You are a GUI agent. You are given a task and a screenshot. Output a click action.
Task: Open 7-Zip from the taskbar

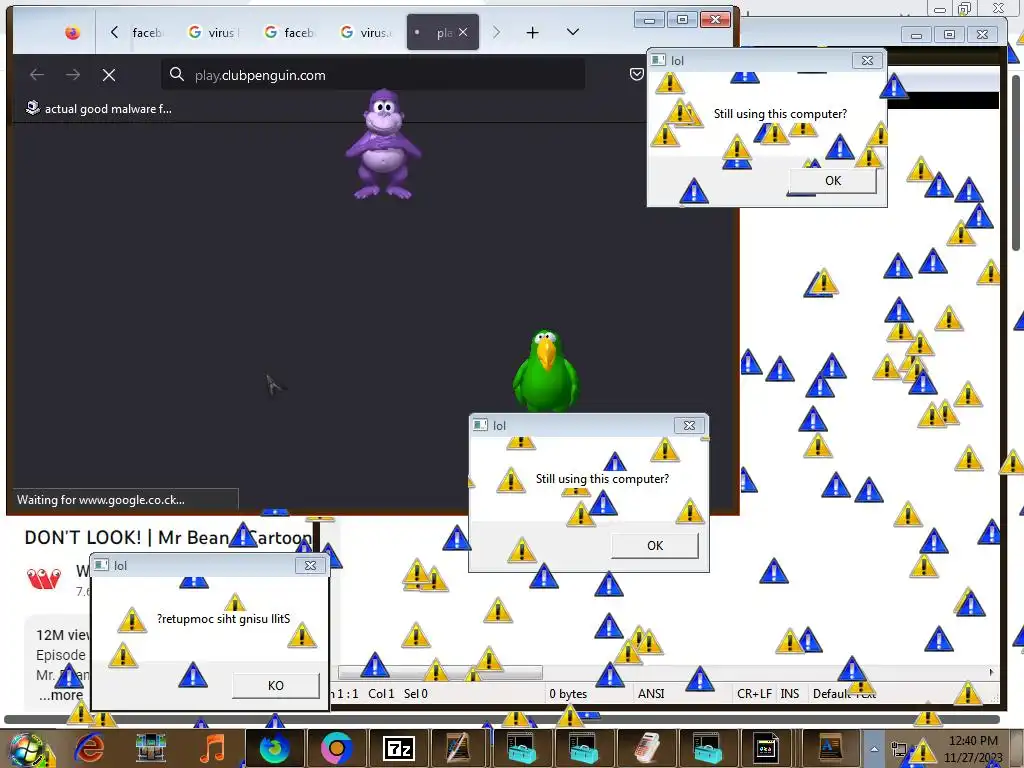coord(398,748)
